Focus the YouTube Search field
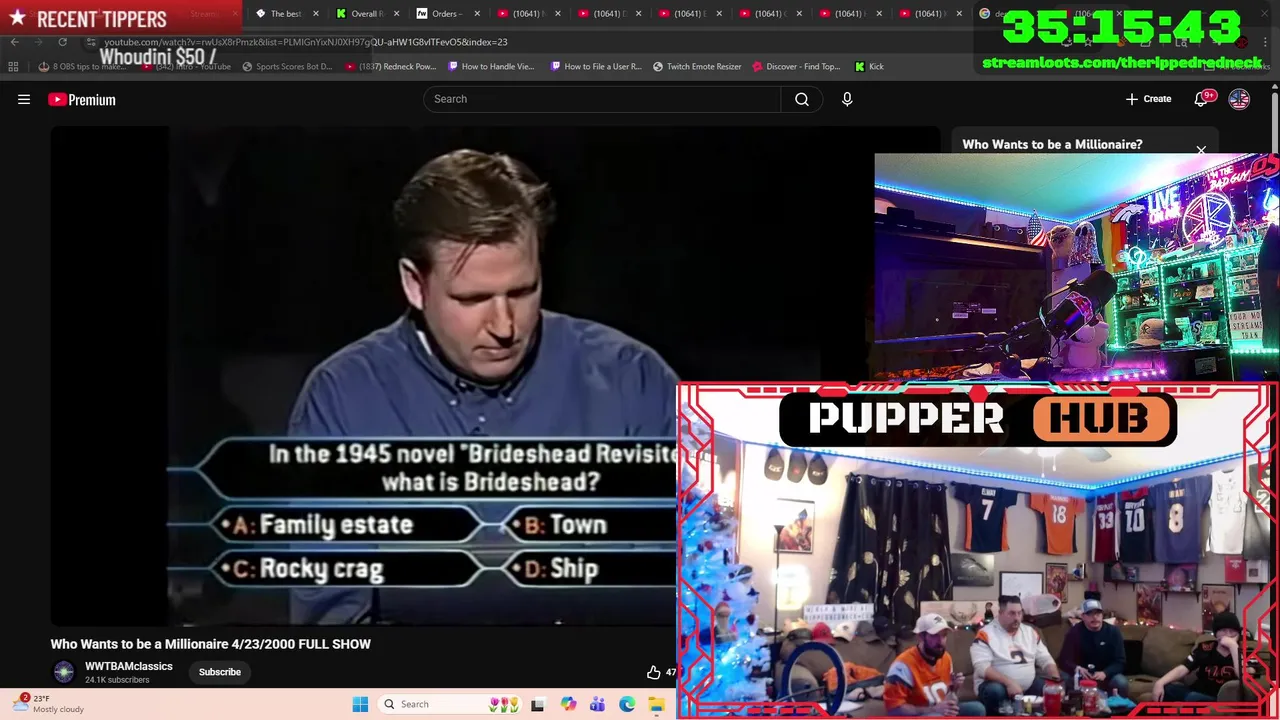 (x=602, y=99)
